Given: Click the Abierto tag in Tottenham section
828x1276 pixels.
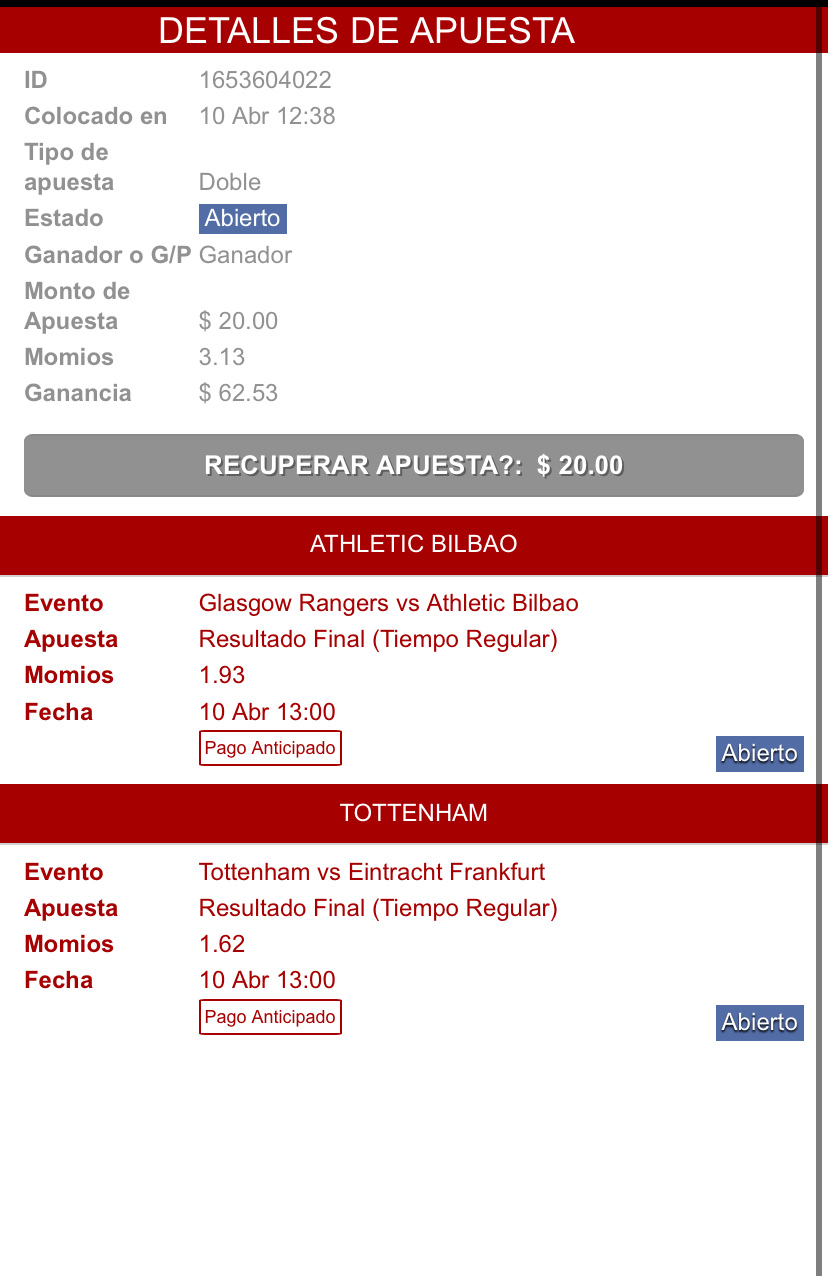Looking at the screenshot, I should pos(760,1022).
